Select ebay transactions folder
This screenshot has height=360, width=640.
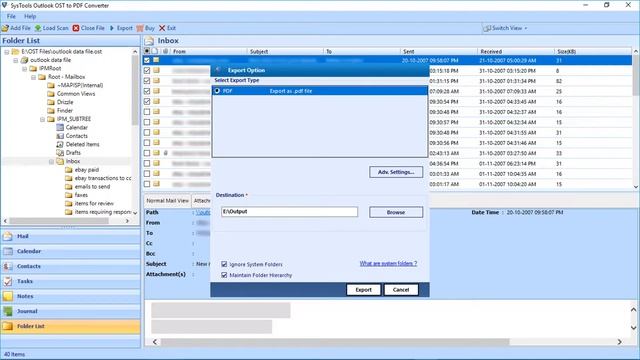pos(98,178)
